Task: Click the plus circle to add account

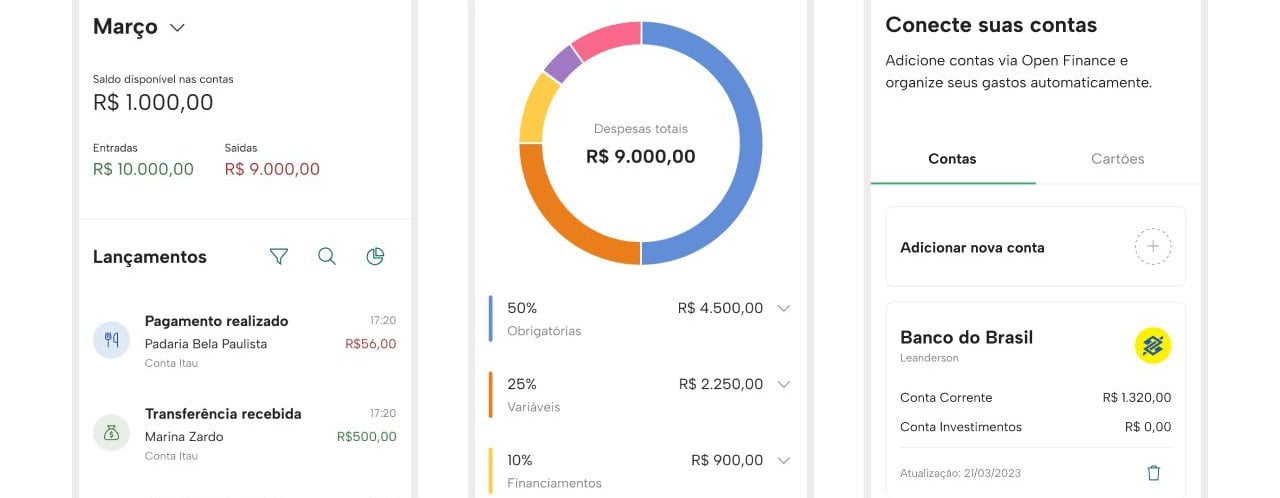Action: pos(1152,247)
